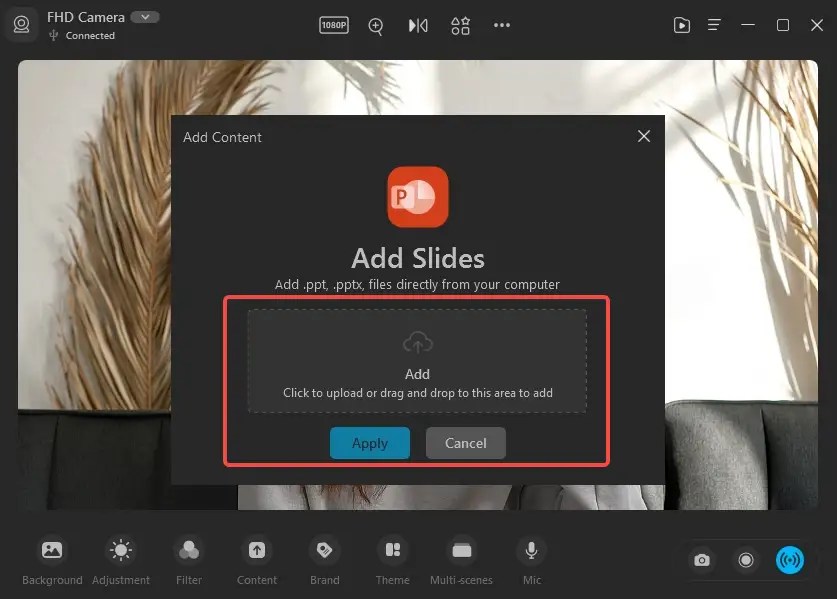Screen dimensions: 837x599
Task: Toggle video mirroring
Action: (418, 26)
